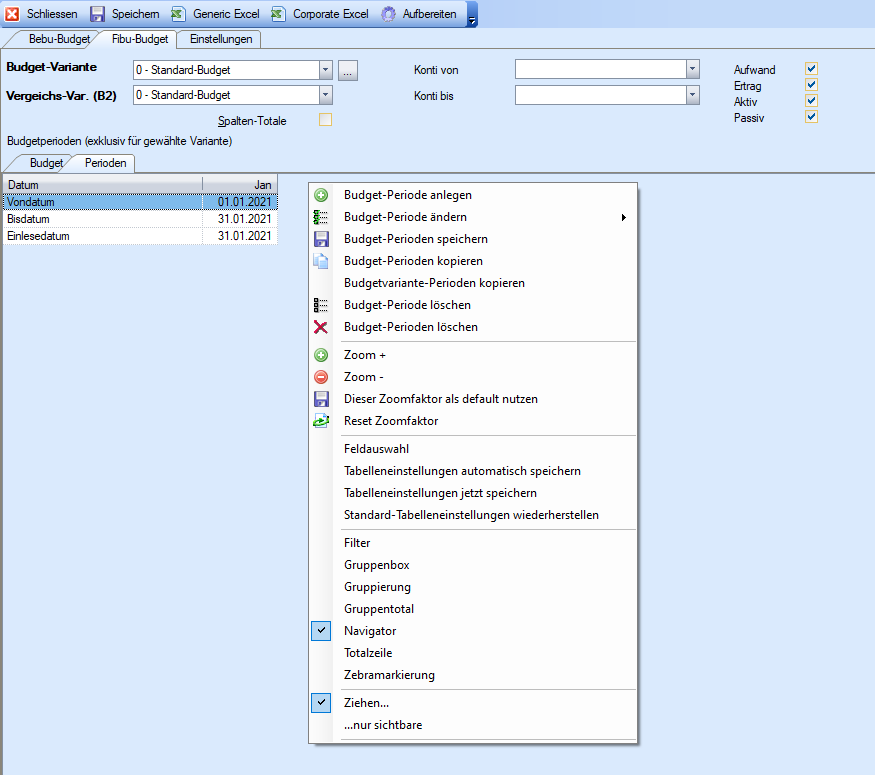Click the red Zoom - icon
875x775 pixels.
coord(321,377)
